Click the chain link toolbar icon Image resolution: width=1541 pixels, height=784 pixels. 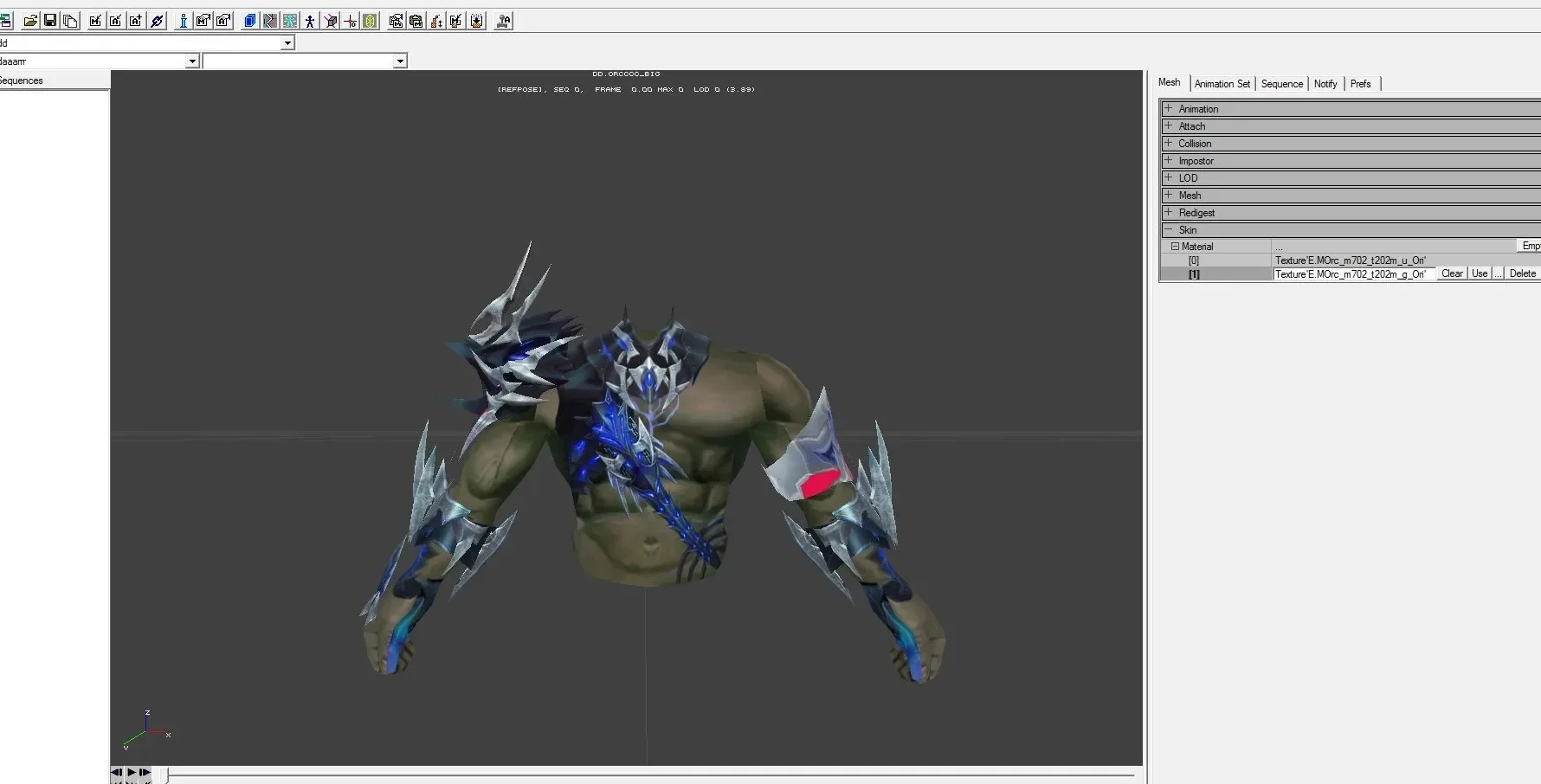[x=157, y=21]
